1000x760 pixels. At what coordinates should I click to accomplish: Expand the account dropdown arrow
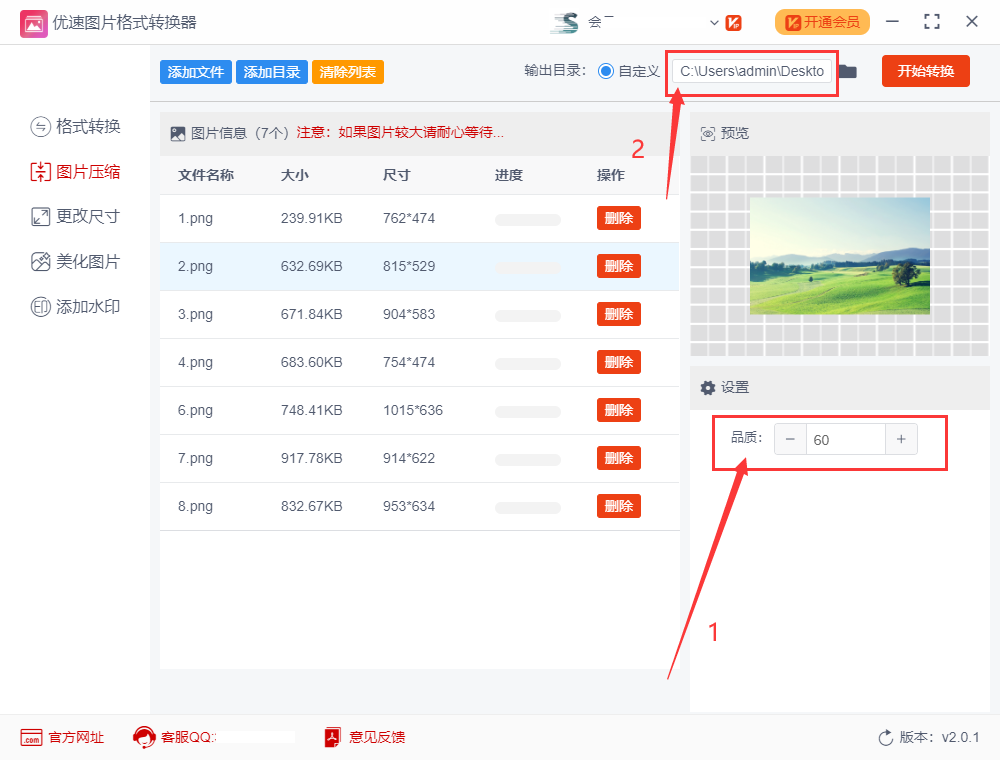(x=714, y=21)
